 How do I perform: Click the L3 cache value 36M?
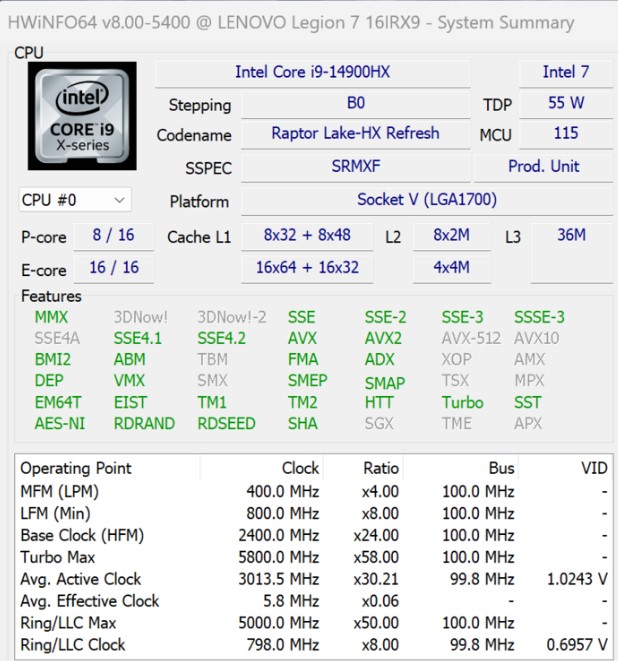572,252
